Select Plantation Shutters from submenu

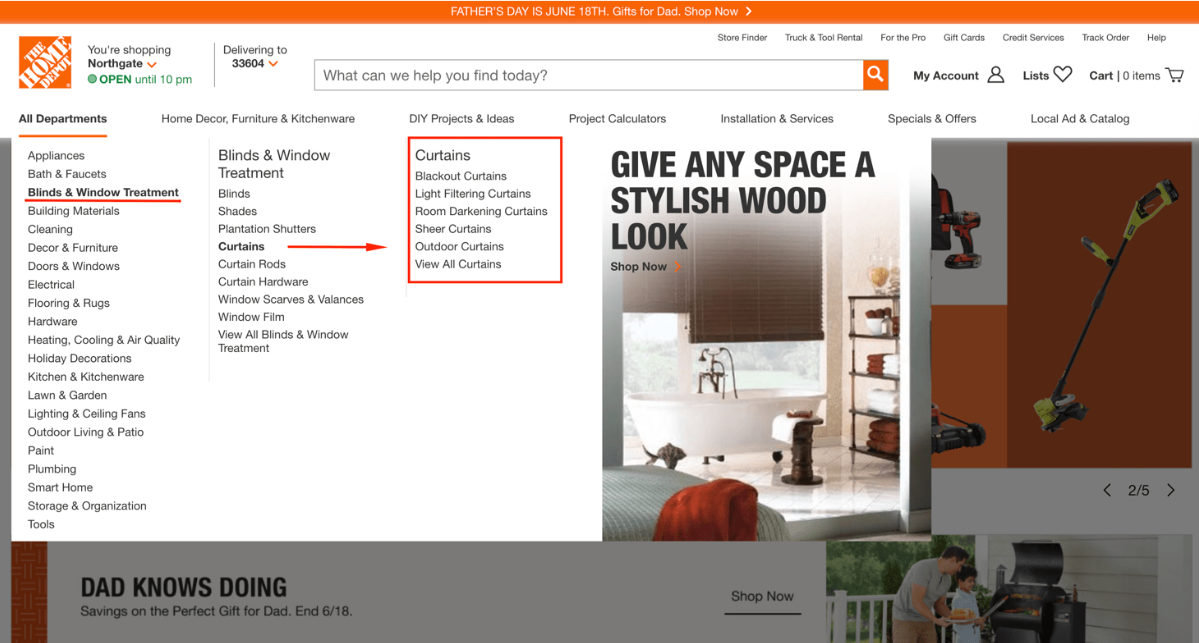click(x=267, y=229)
